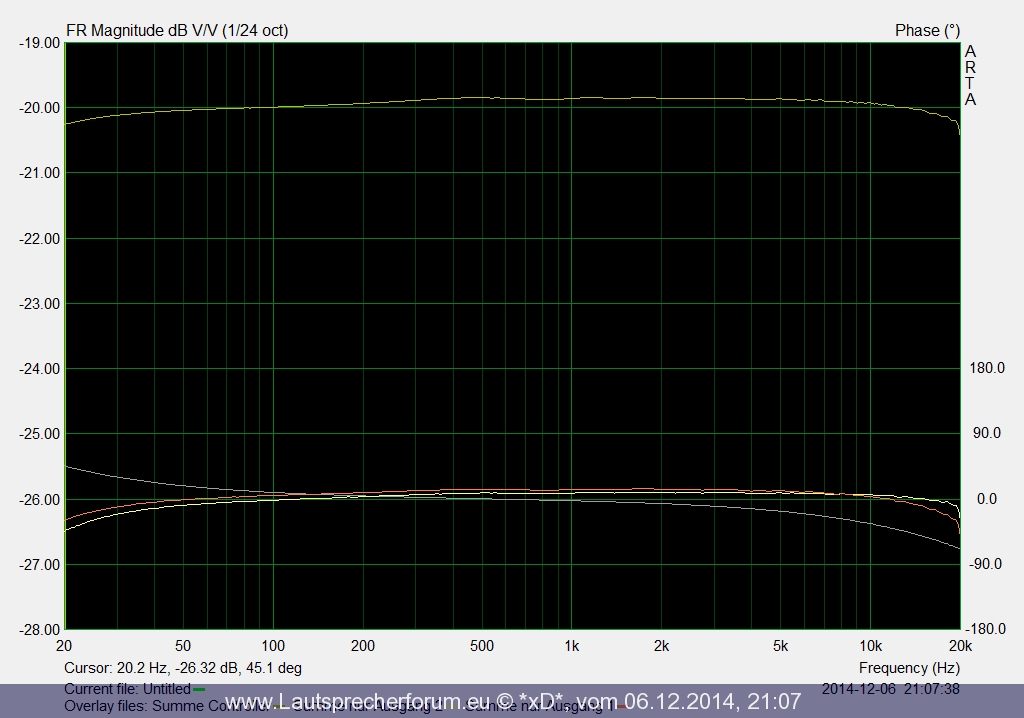Click the 5k frequency axis tick label
This screenshot has height=718, width=1024.
(x=780, y=646)
